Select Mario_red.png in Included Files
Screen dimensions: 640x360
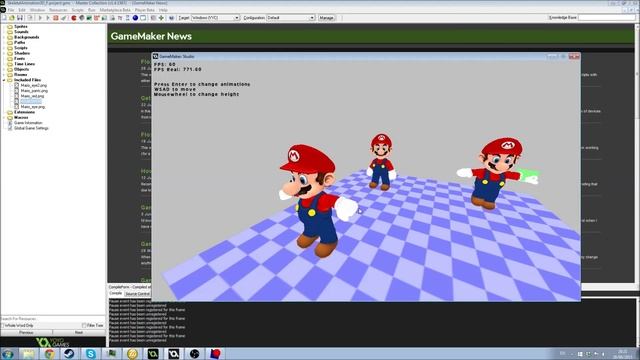point(32,96)
